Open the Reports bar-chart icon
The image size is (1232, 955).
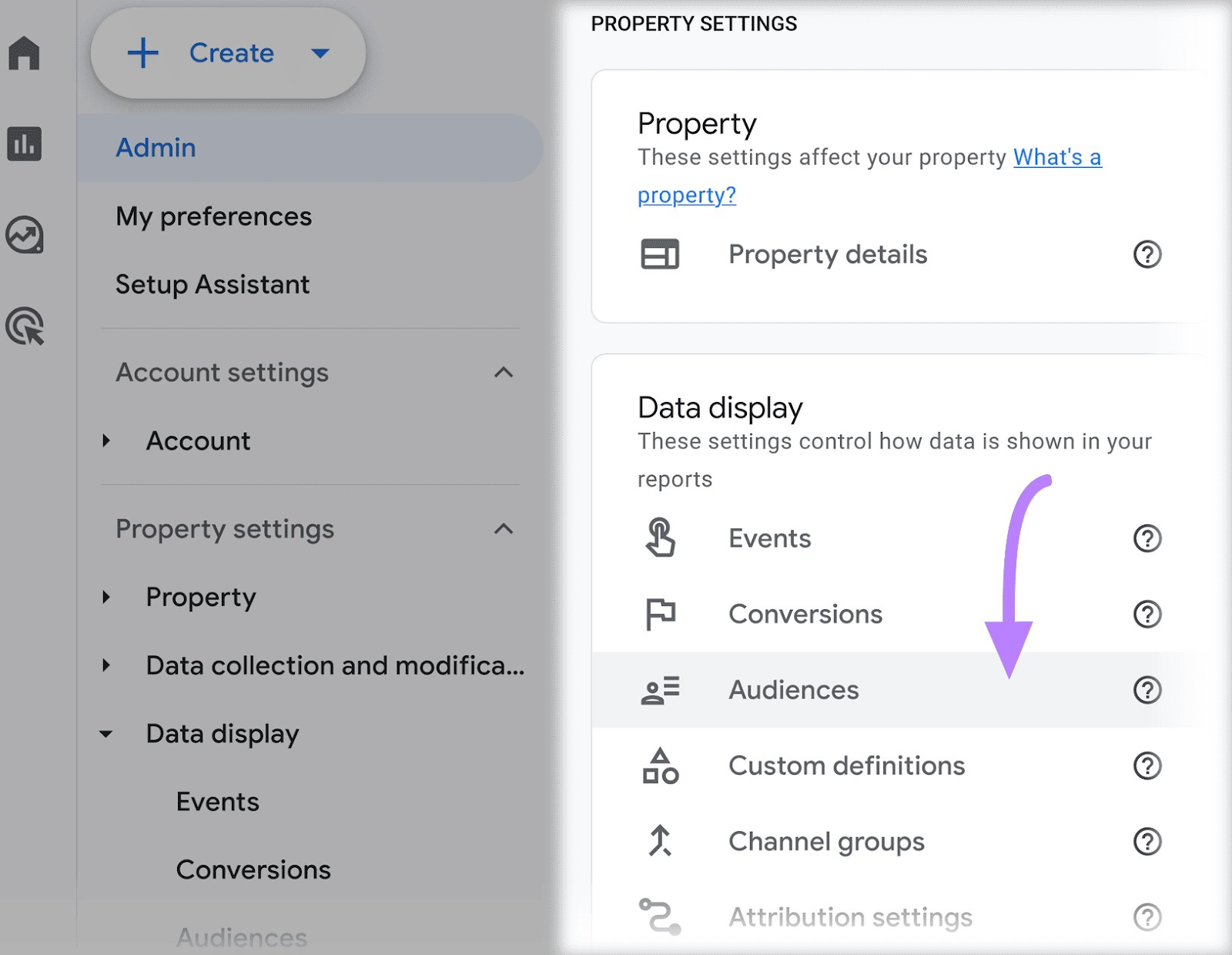(x=25, y=145)
